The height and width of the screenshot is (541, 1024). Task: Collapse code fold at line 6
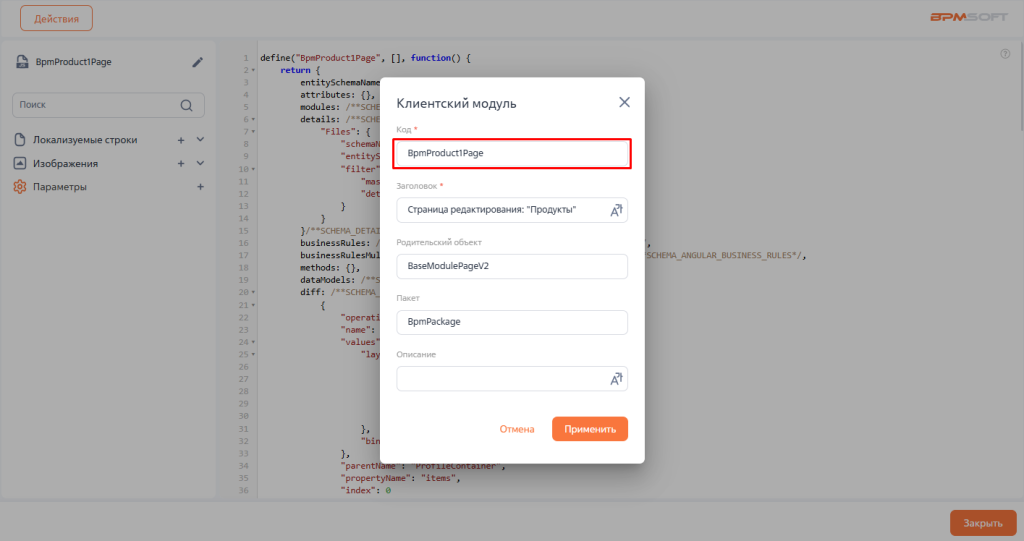tap(253, 120)
